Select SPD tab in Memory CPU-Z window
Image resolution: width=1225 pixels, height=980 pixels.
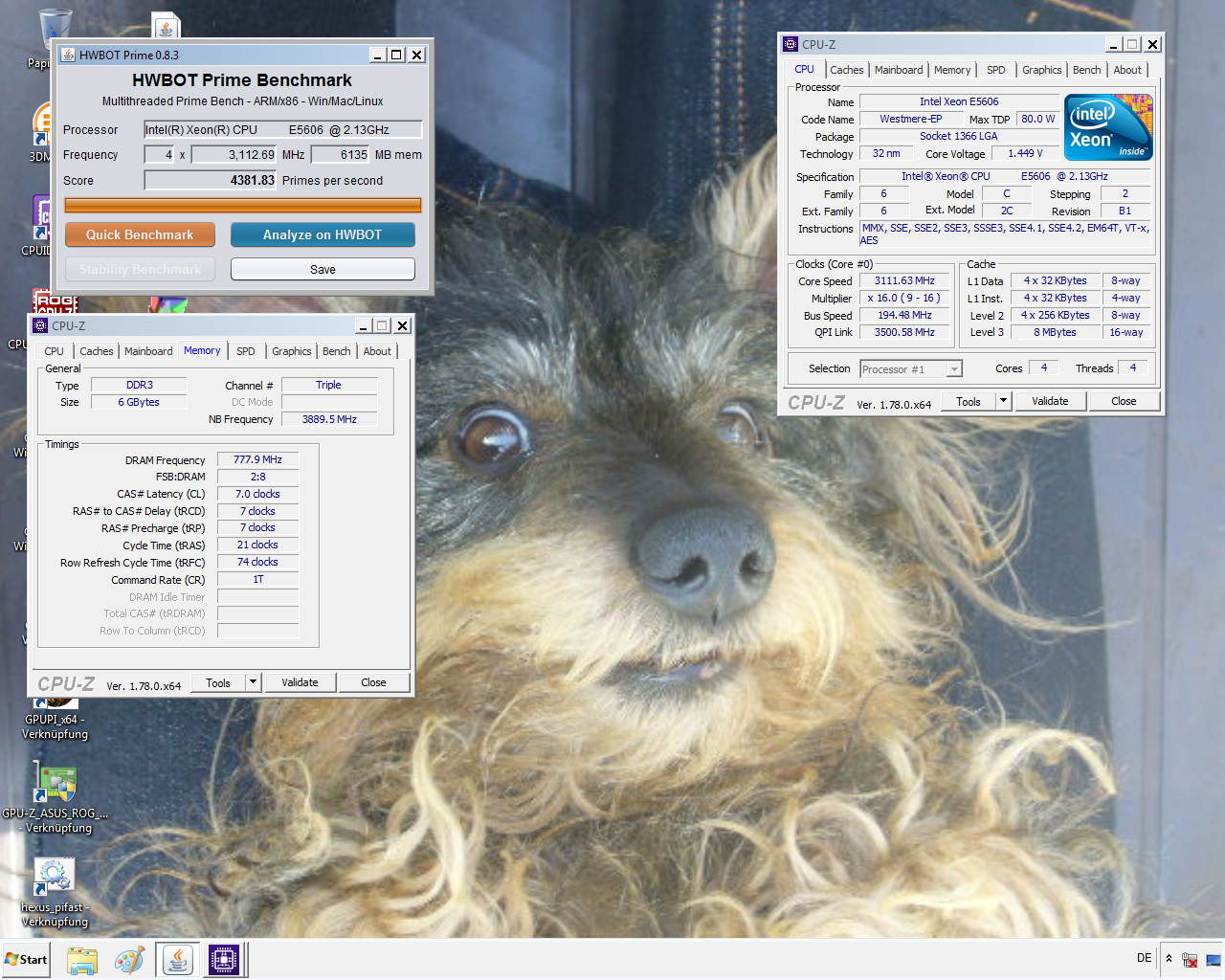[x=246, y=351]
